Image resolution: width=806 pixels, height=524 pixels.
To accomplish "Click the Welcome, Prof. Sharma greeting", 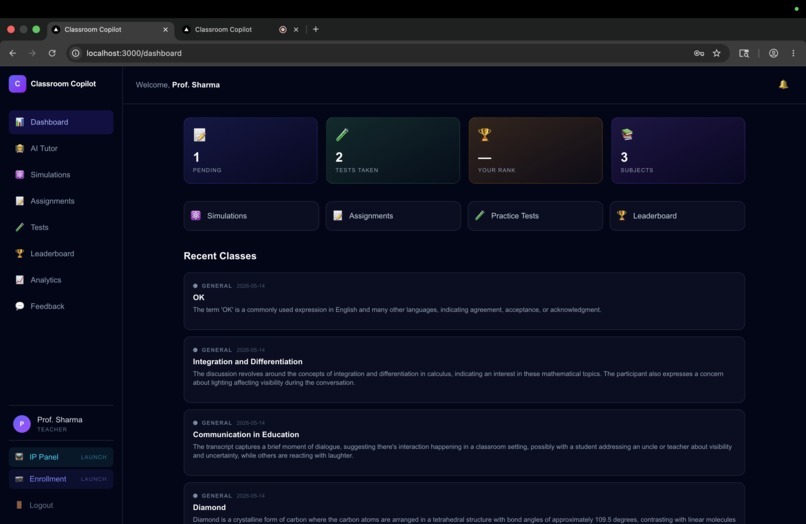I will (x=178, y=85).
